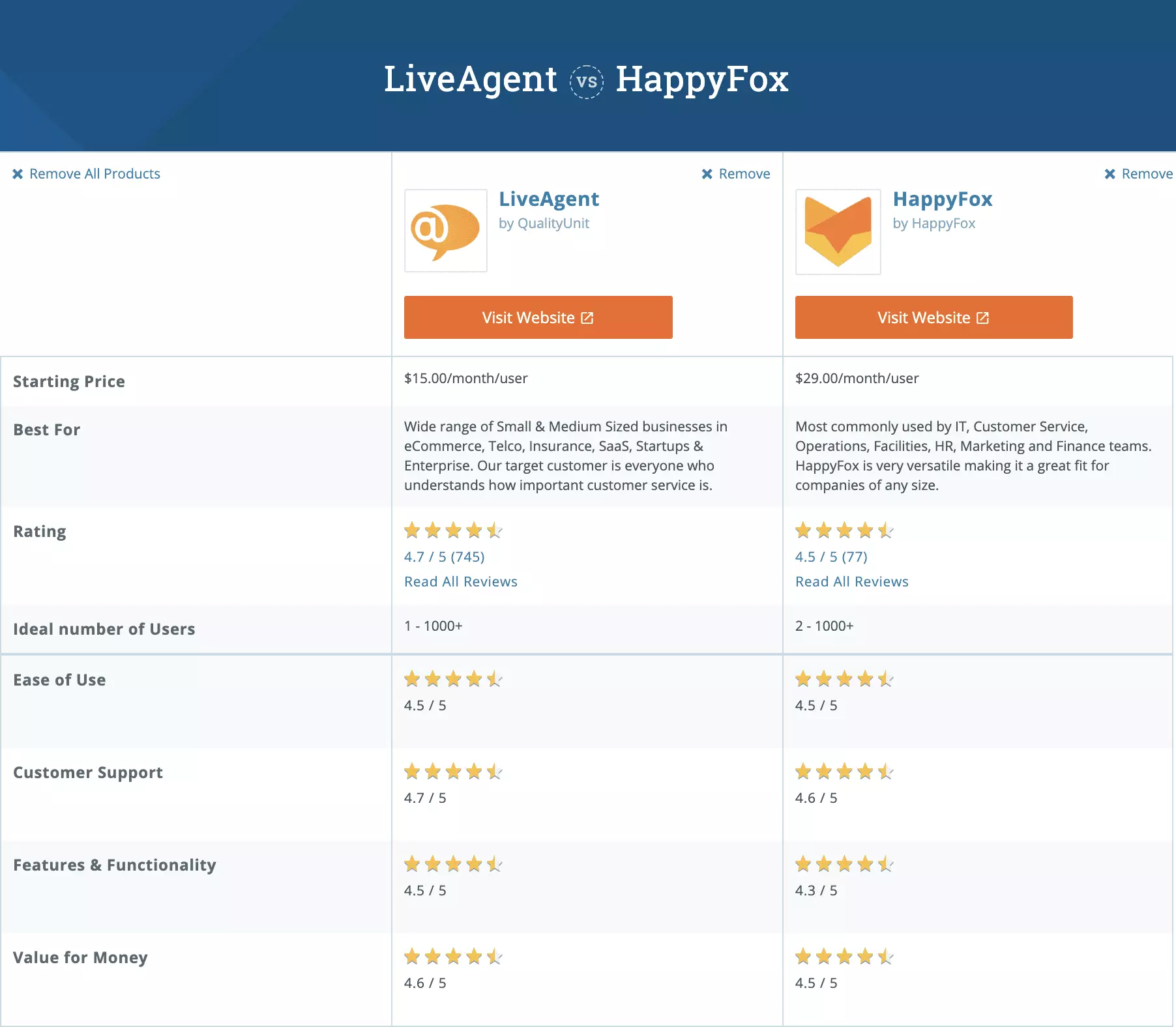Click the HappyFox product name heading
The width and height of the screenshot is (1176, 1027).
[x=943, y=199]
